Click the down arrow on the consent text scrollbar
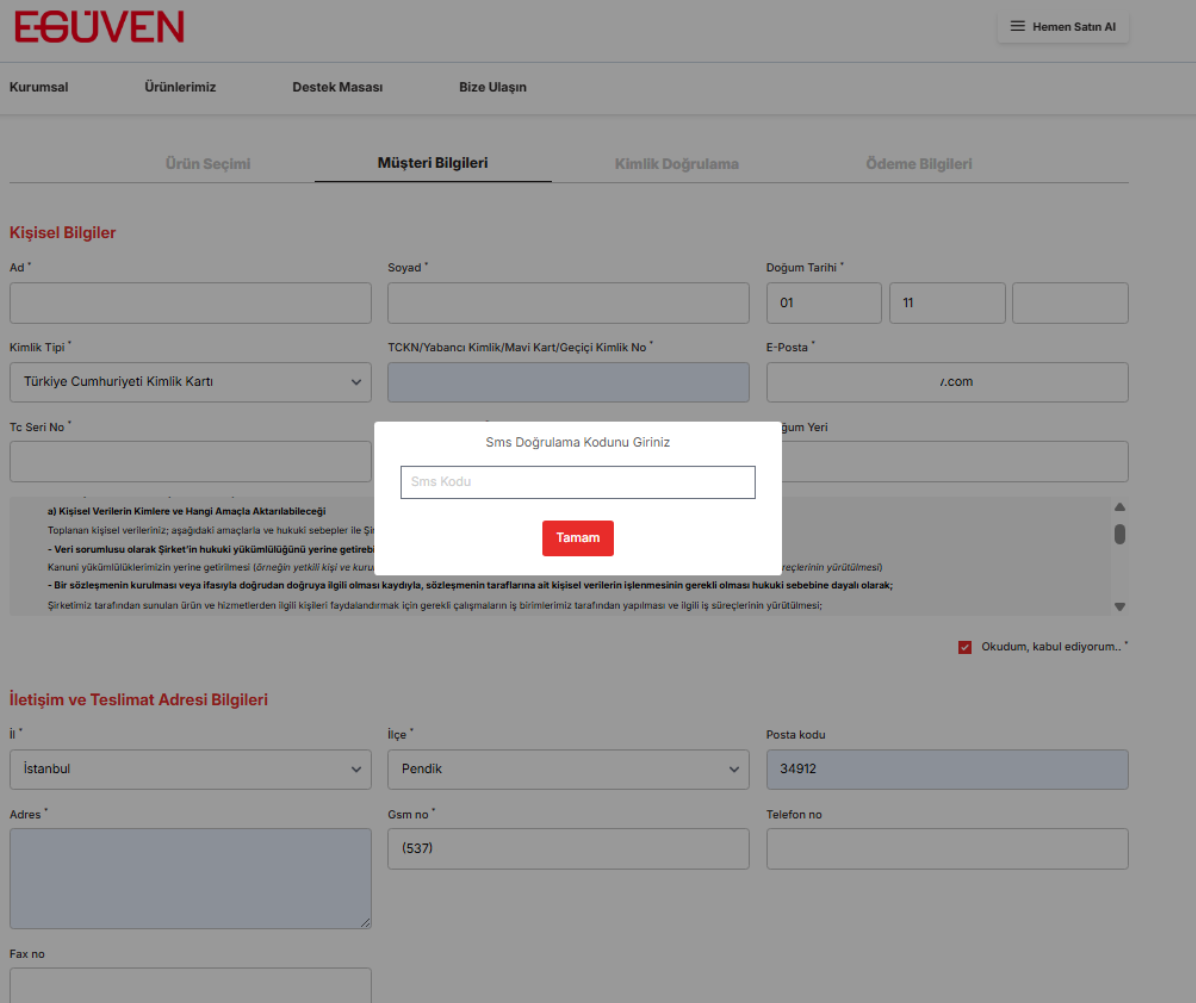 pyautogui.click(x=1119, y=606)
